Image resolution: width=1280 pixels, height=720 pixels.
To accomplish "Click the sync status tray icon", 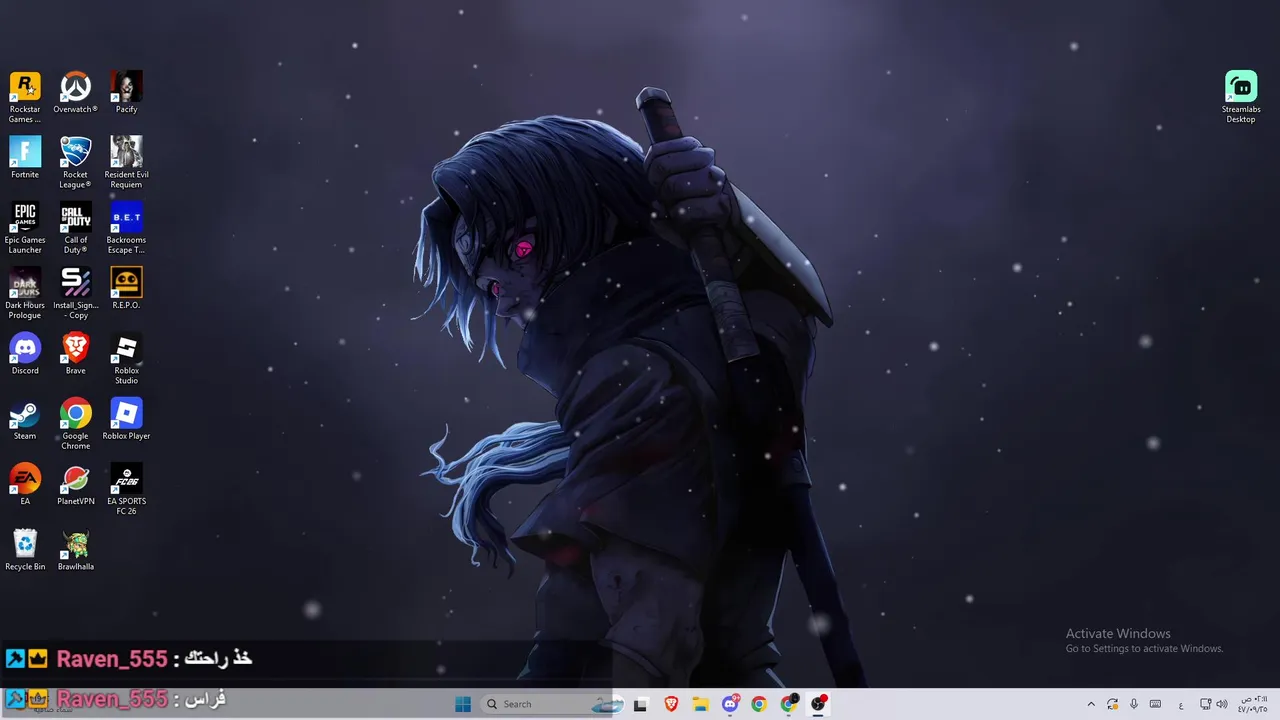I will tap(1112, 704).
